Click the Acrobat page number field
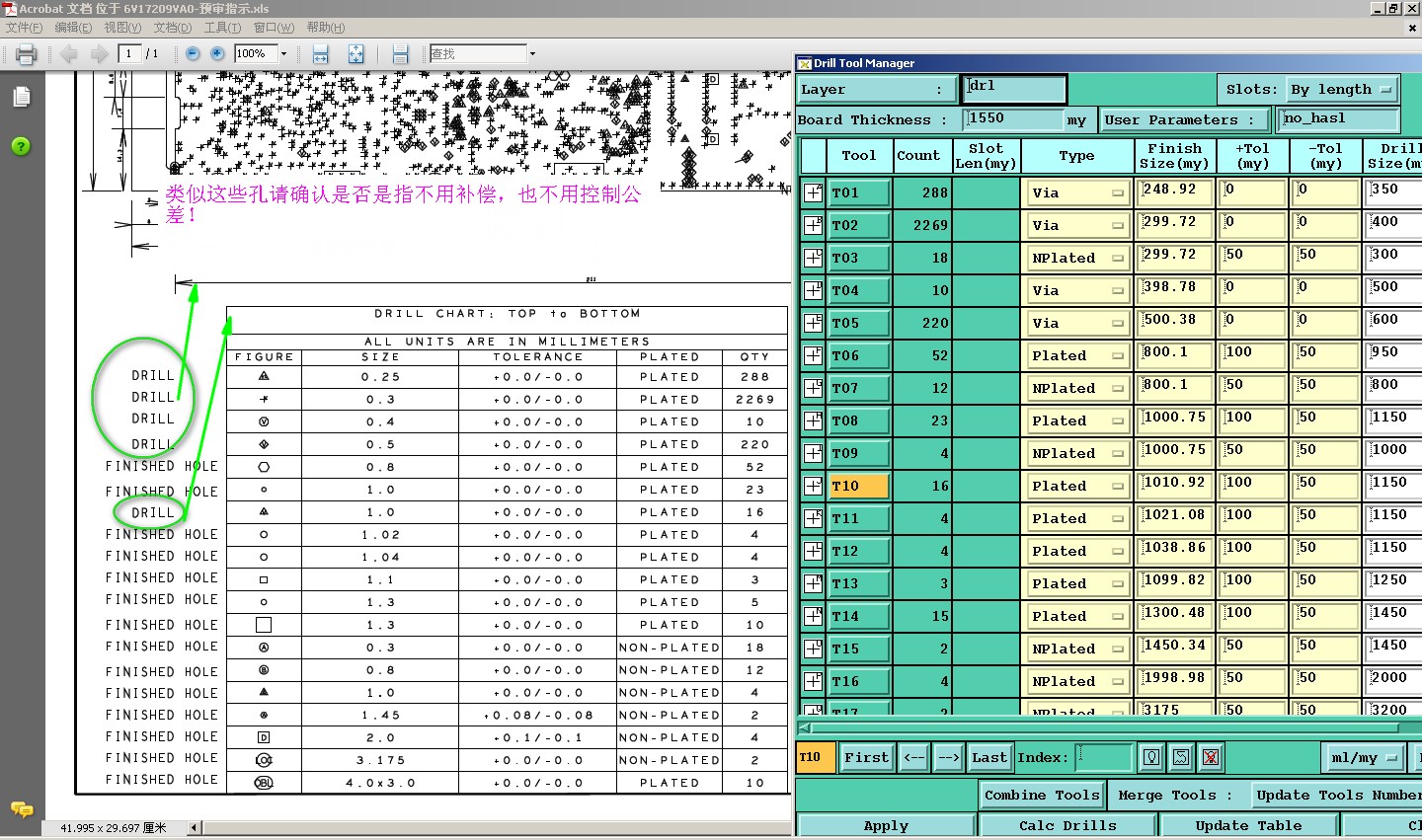 129,54
